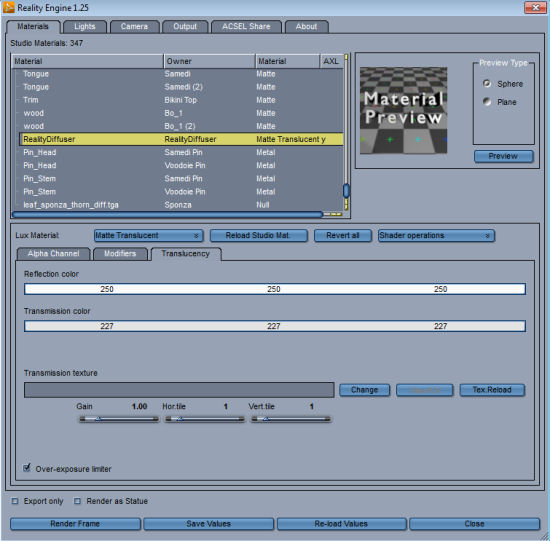Screen dimensions: 550x541
Task: Click the Material Preview thumbnail
Action: tap(403, 110)
